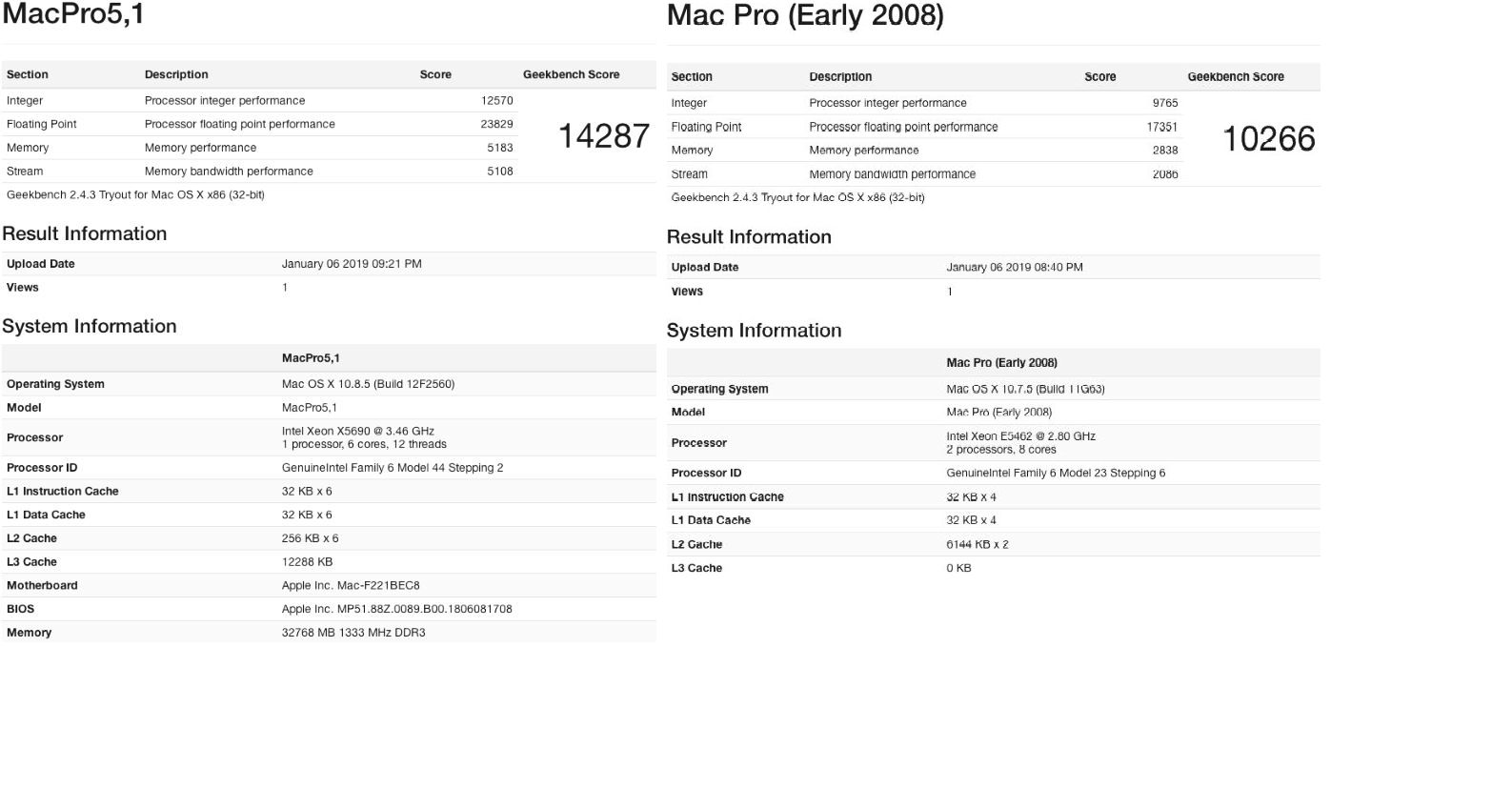Viewport: 1512px width, 809px height.
Task: Select the Mac OS X 10.8.5 build value
Action: click(x=368, y=384)
